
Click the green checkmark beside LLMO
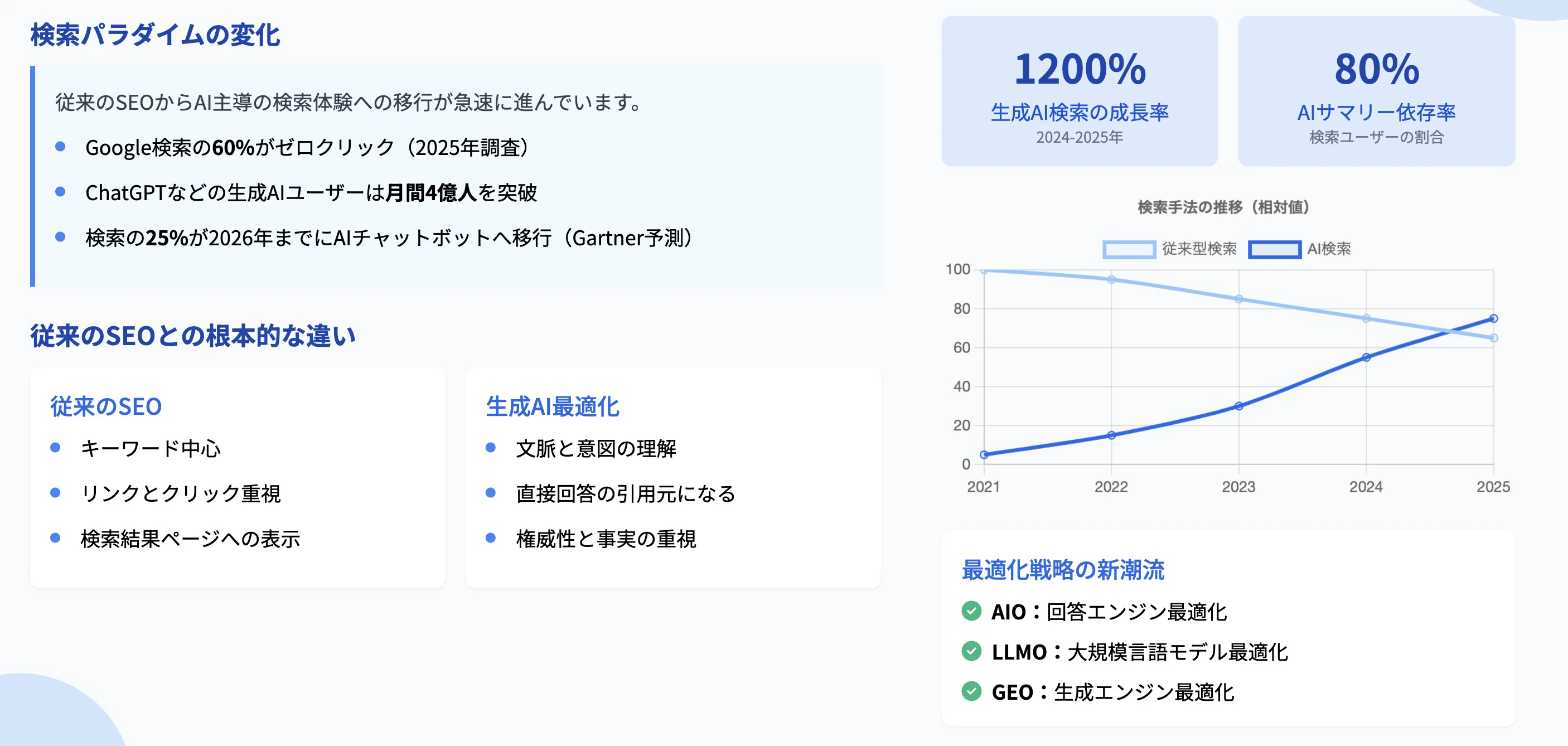[971, 651]
